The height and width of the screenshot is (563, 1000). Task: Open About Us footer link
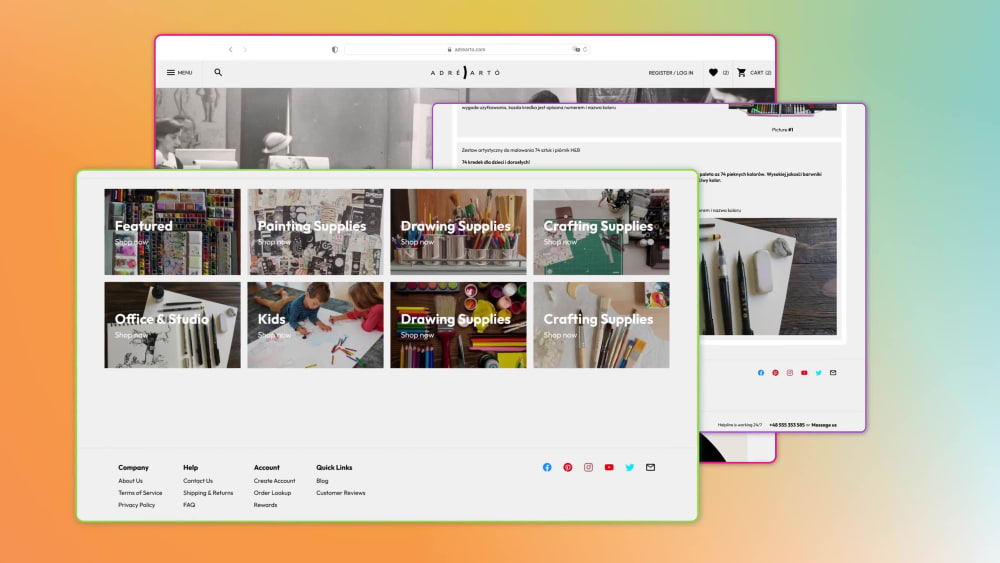[130, 481]
